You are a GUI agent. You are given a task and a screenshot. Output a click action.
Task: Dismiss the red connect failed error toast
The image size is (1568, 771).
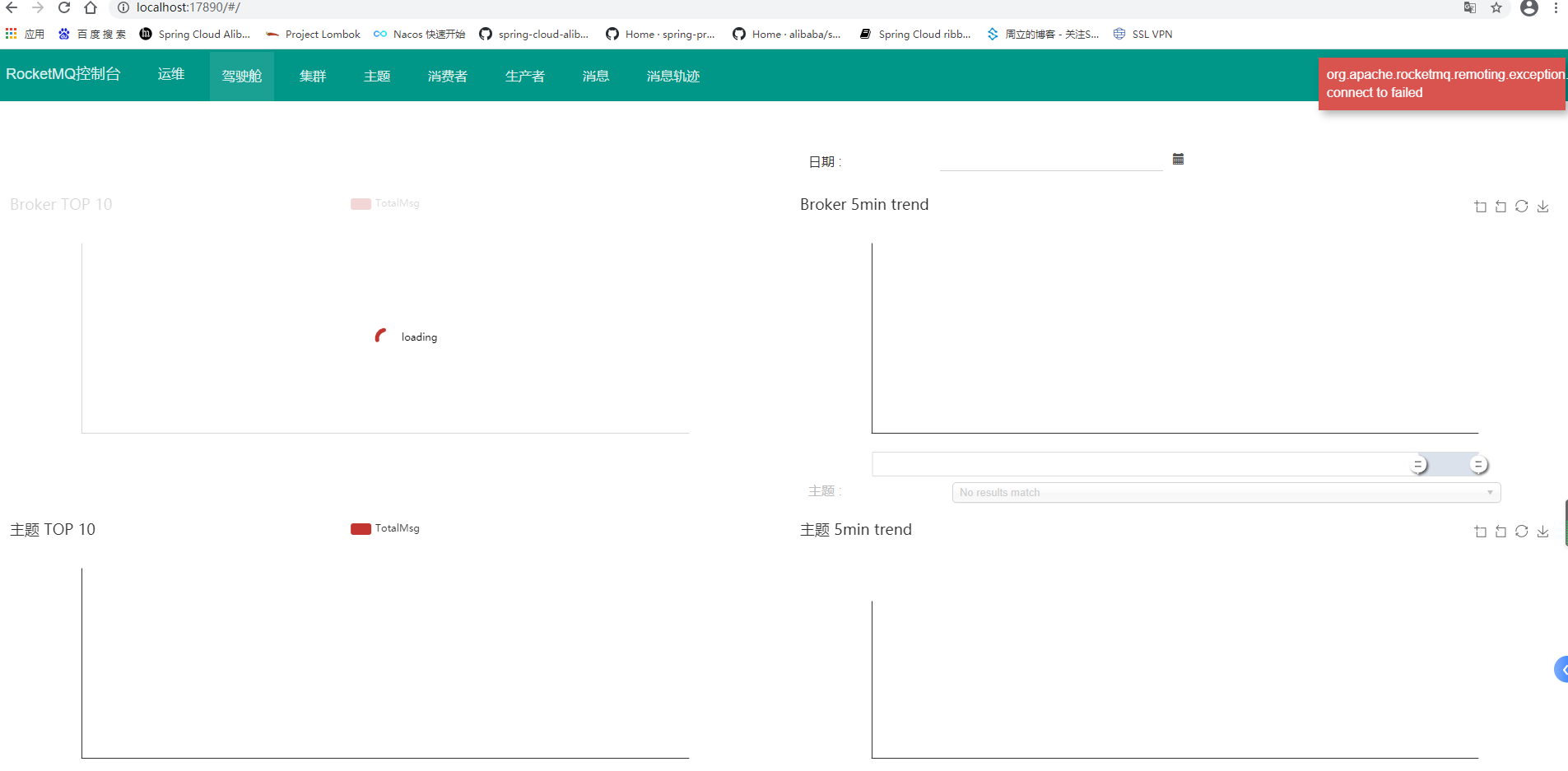pyautogui.click(x=1442, y=83)
